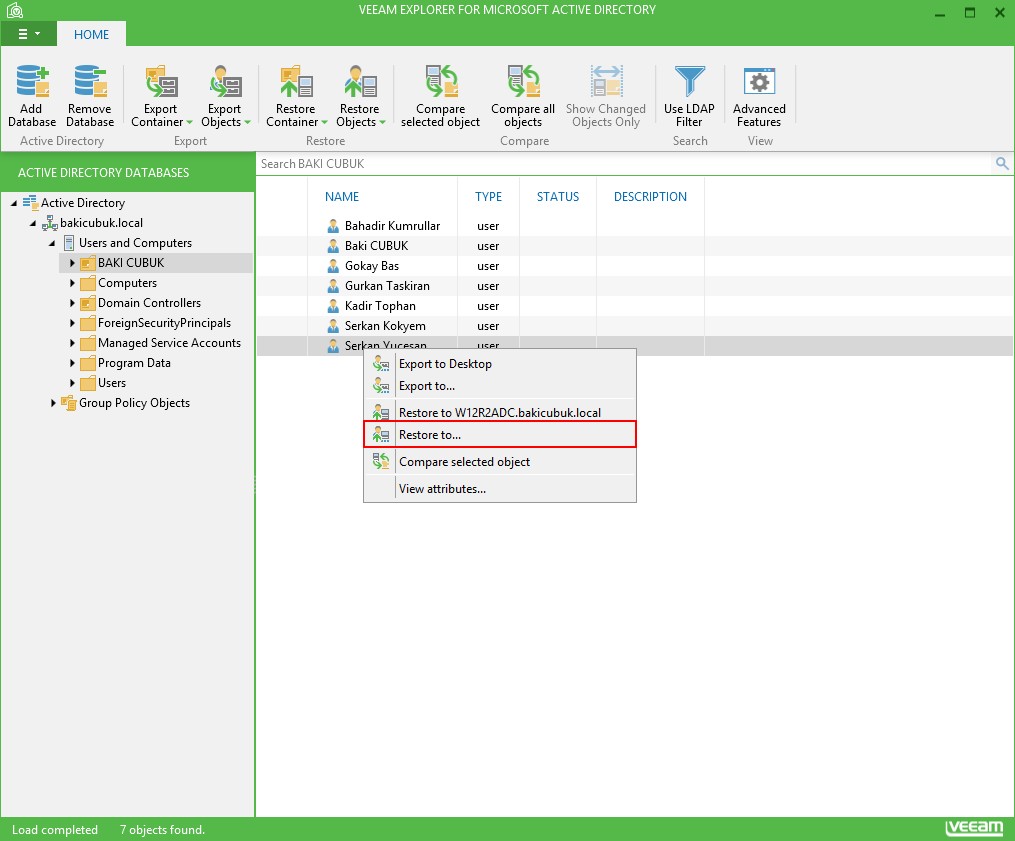Viewport: 1015px width, 841px height.
Task: Open the Restore Objects dropdown arrow
Action: pos(383,122)
